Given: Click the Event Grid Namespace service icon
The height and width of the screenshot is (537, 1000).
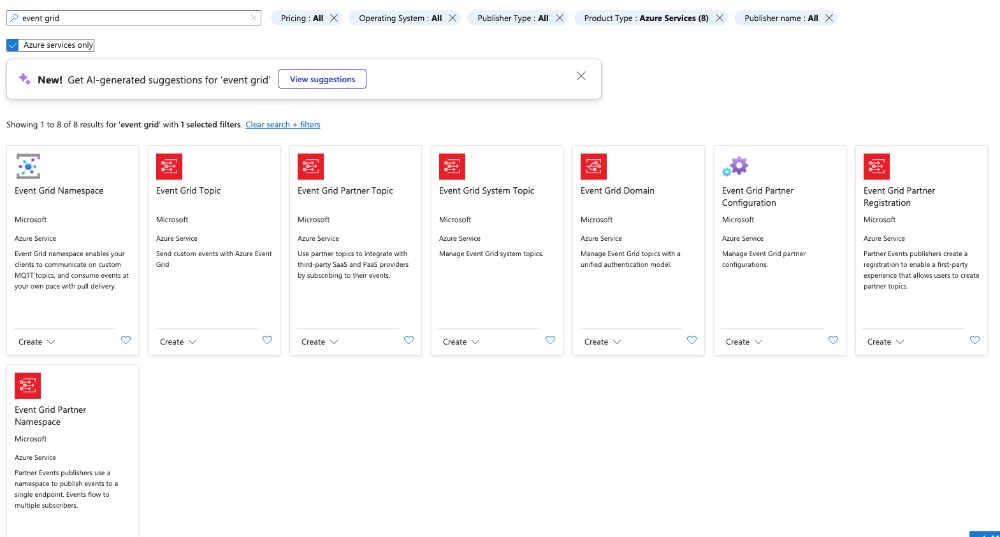Looking at the screenshot, I should point(28,166).
